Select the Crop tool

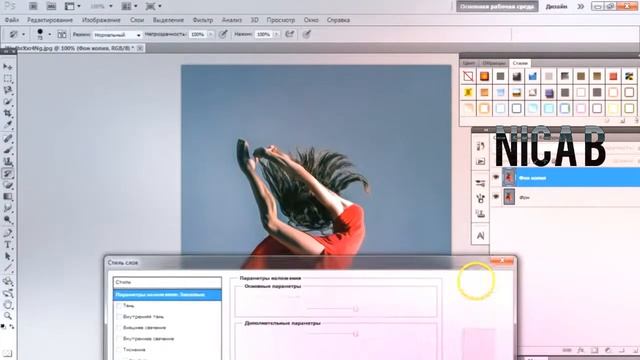[x=8, y=113]
